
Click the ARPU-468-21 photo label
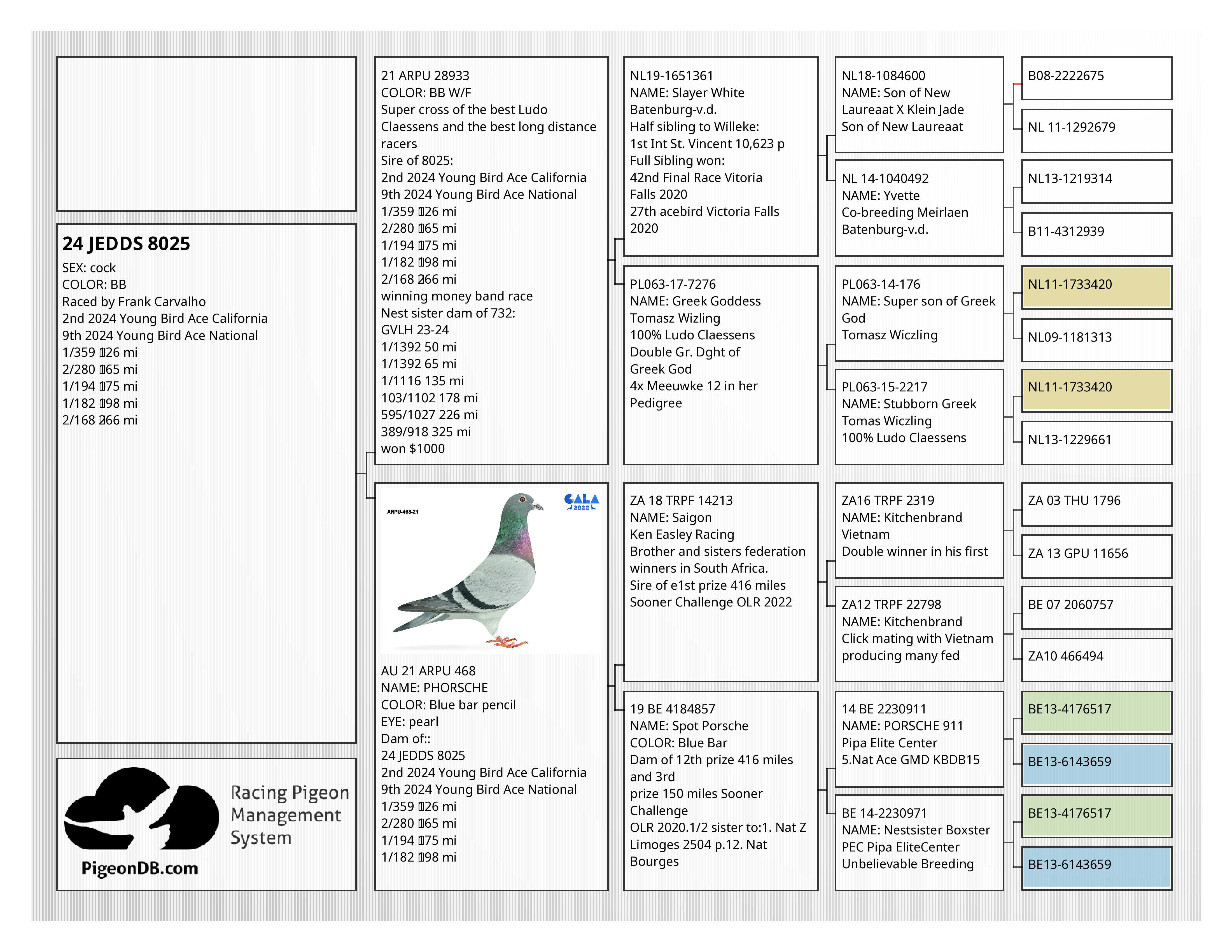402,512
